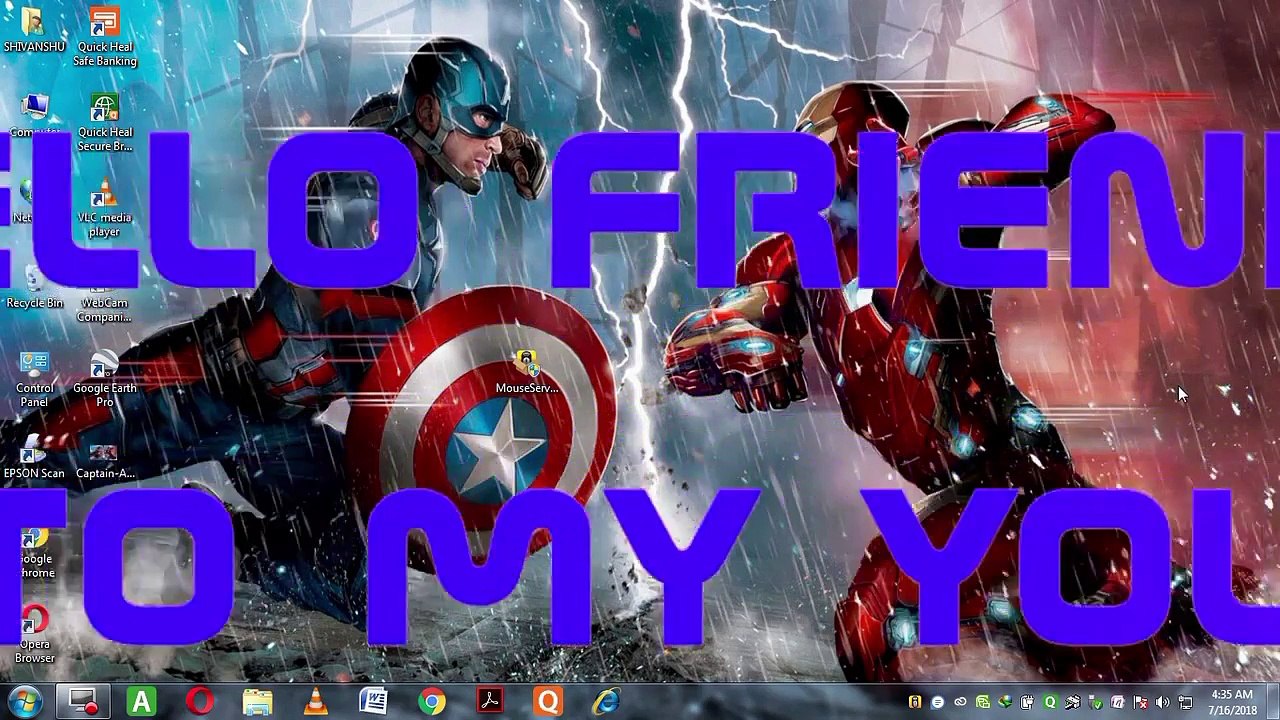Open Microsoft Word from the taskbar
Screen dimensions: 1280x720
[373, 702]
